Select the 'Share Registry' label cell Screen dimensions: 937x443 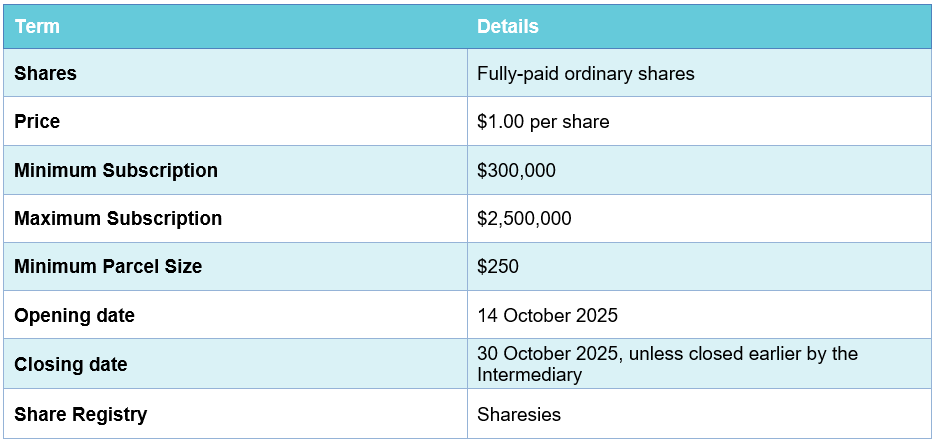[80, 414]
